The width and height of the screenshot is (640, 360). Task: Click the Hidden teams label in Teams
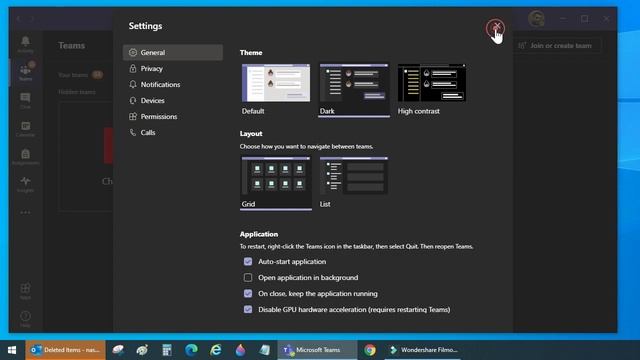[77, 92]
